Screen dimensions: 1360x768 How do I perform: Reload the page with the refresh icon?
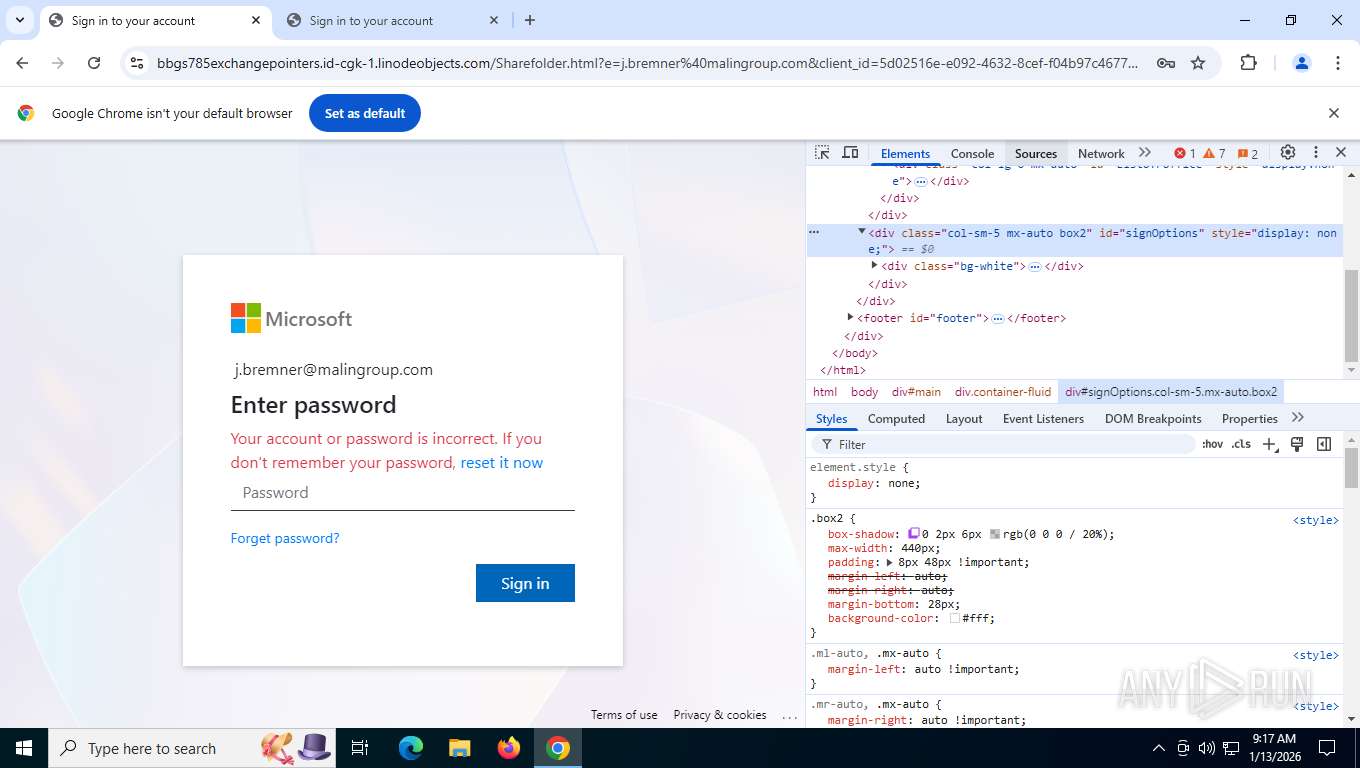pos(94,63)
